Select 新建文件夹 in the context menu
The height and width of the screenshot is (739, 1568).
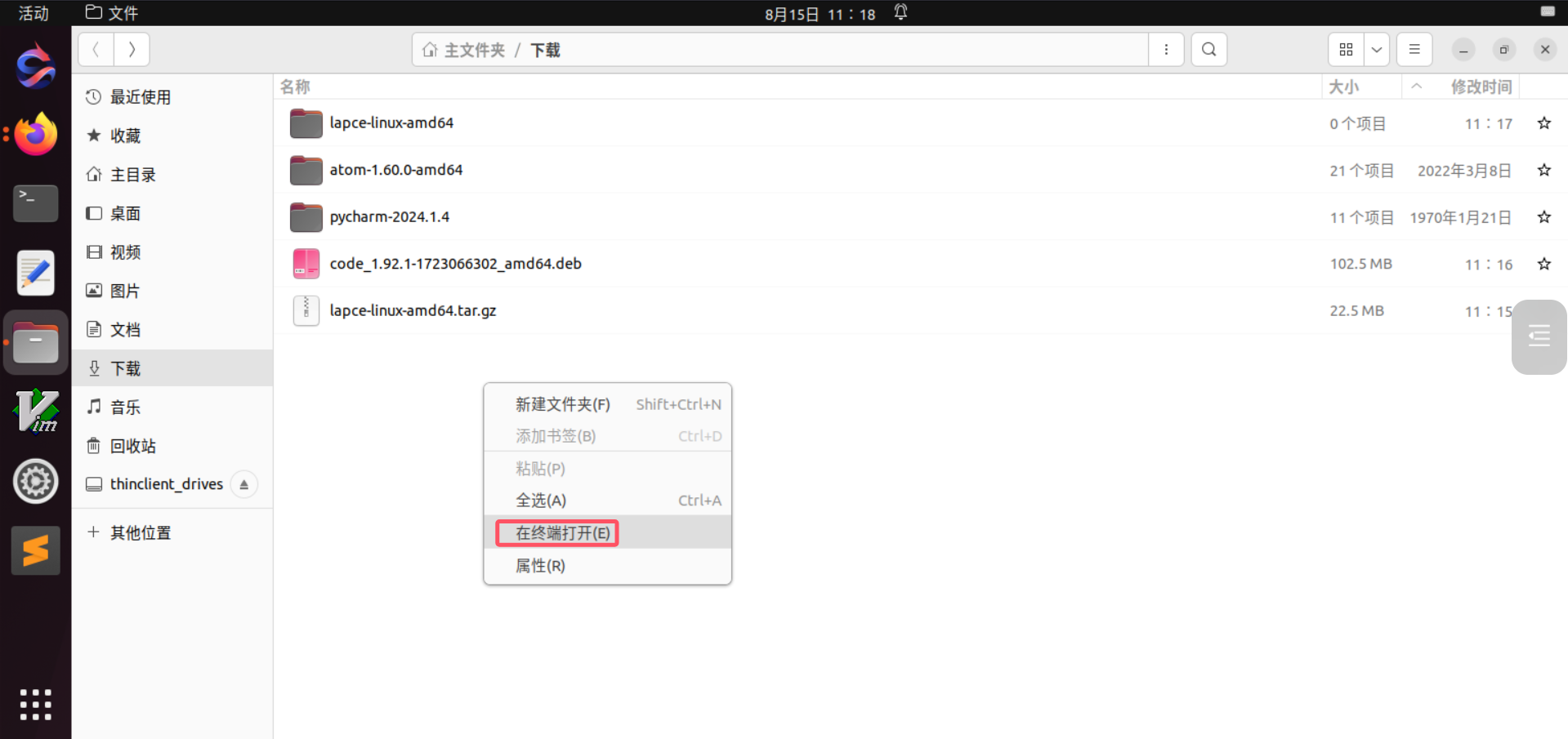[562, 404]
